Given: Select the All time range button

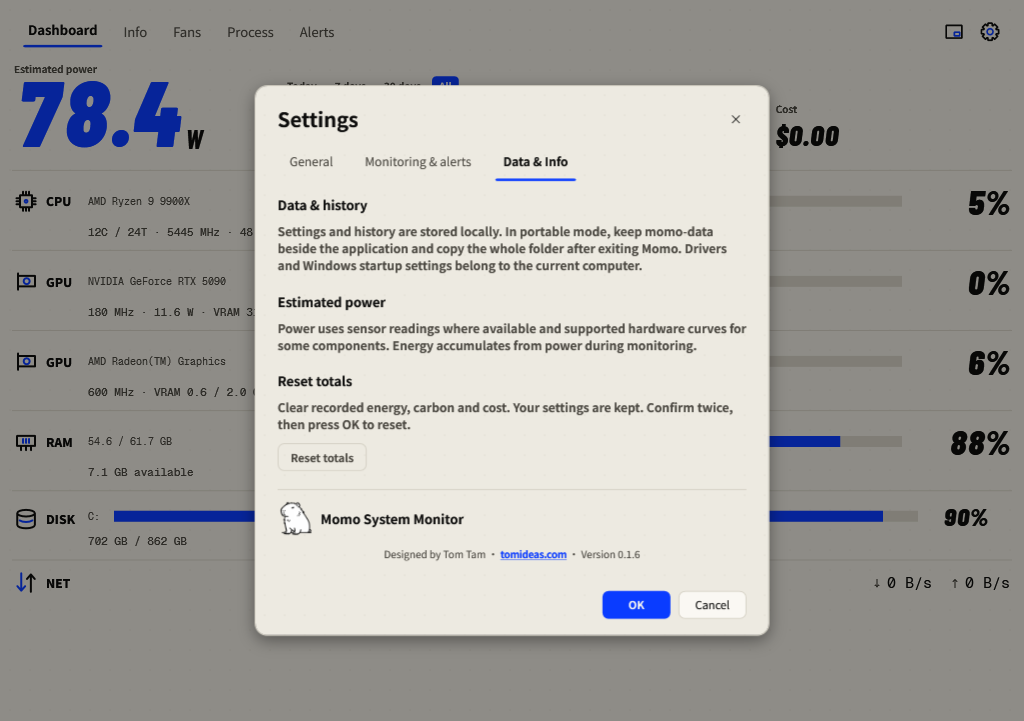Looking at the screenshot, I should click(445, 82).
